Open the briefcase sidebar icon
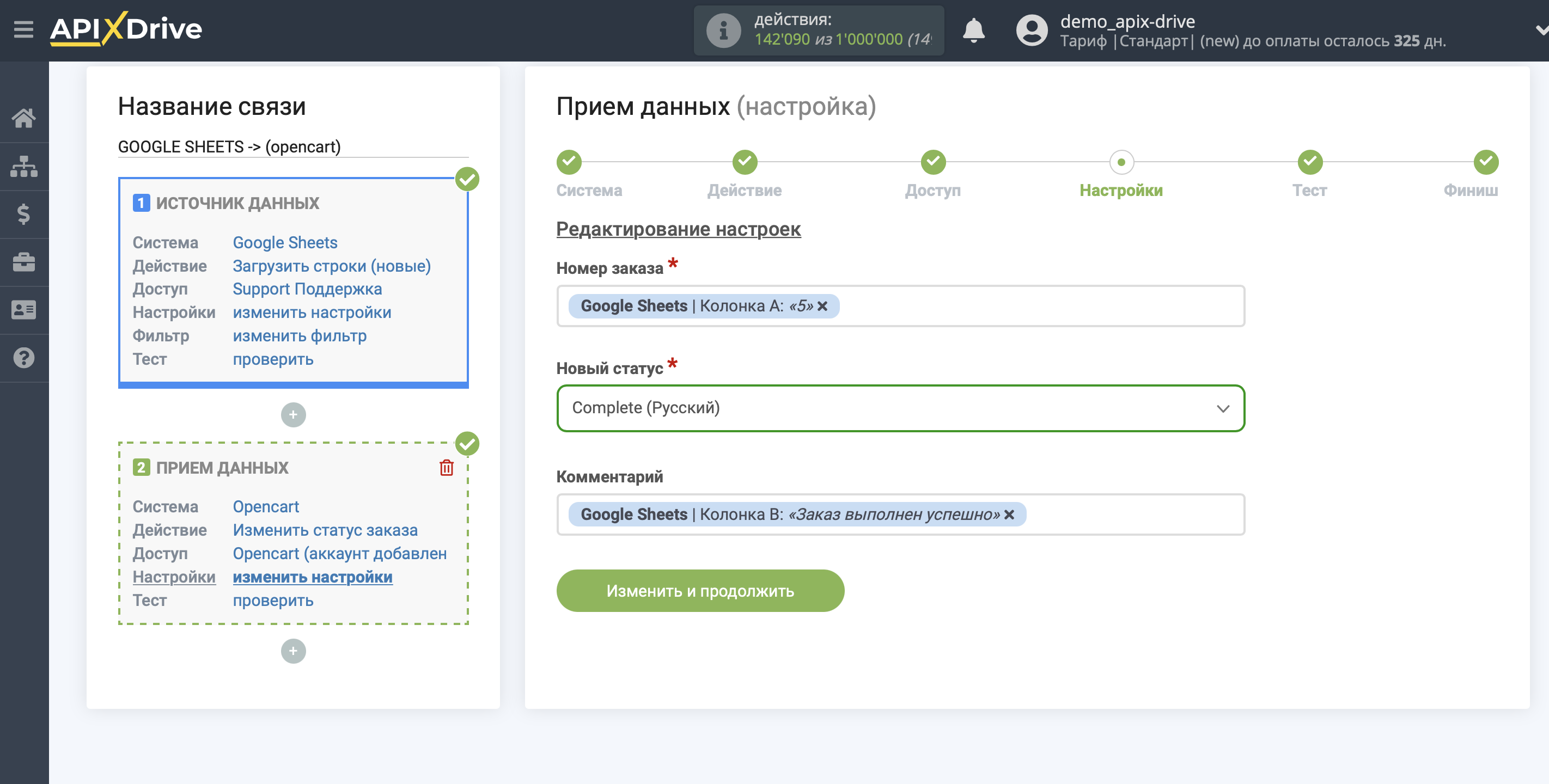The width and height of the screenshot is (1549, 784). coord(24,262)
